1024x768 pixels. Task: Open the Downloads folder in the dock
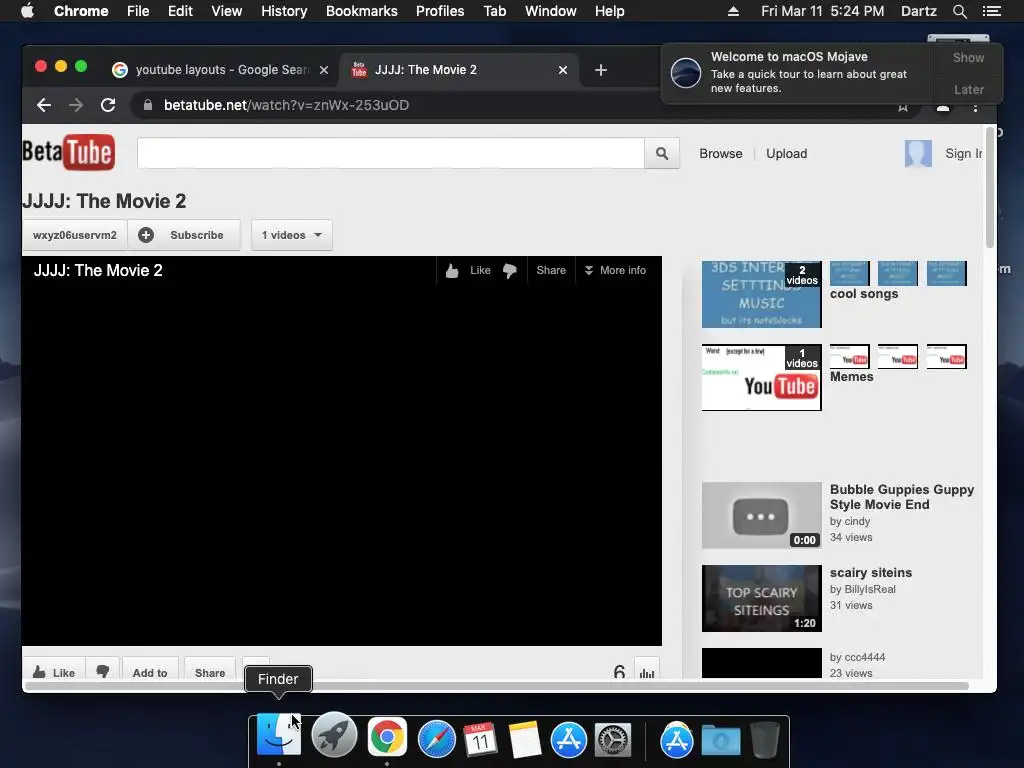pyautogui.click(x=721, y=741)
